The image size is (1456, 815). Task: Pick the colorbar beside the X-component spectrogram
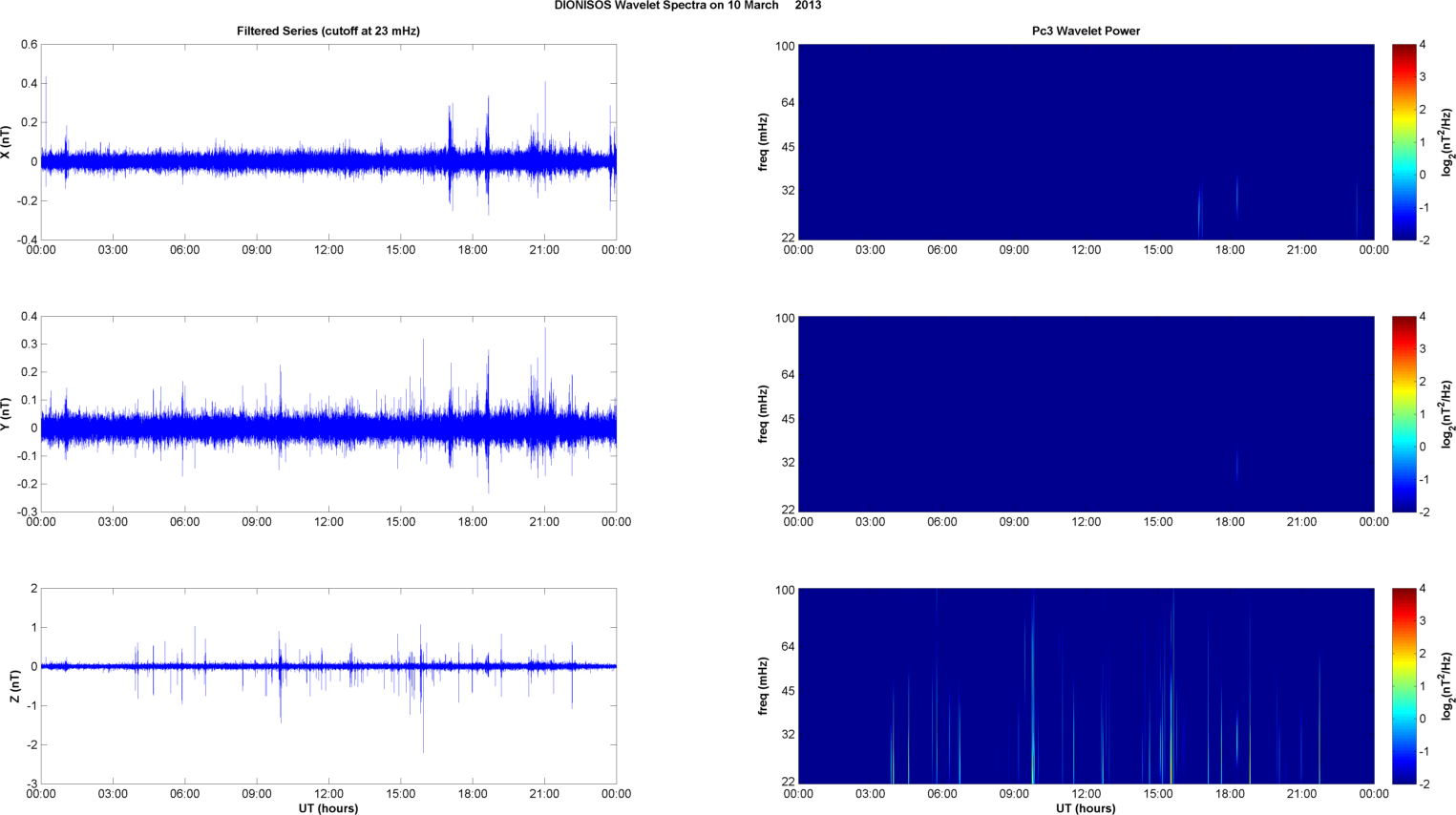pos(1403,142)
